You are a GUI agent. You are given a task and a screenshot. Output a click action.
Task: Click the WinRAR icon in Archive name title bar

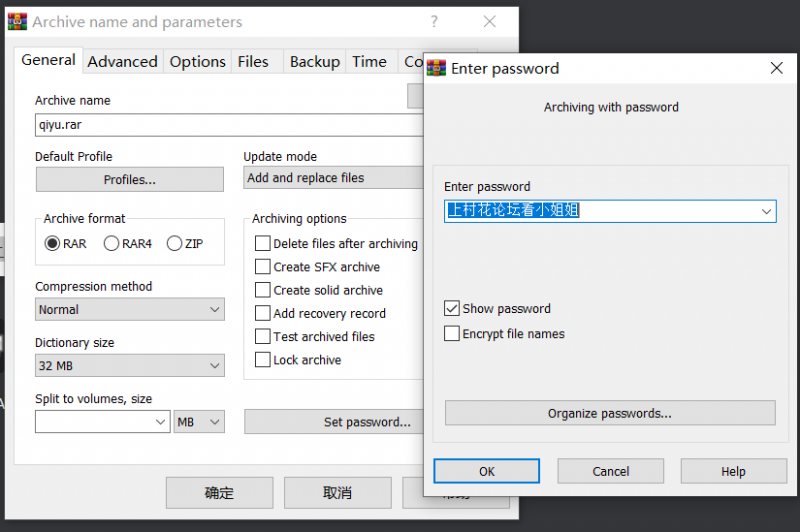(17, 21)
